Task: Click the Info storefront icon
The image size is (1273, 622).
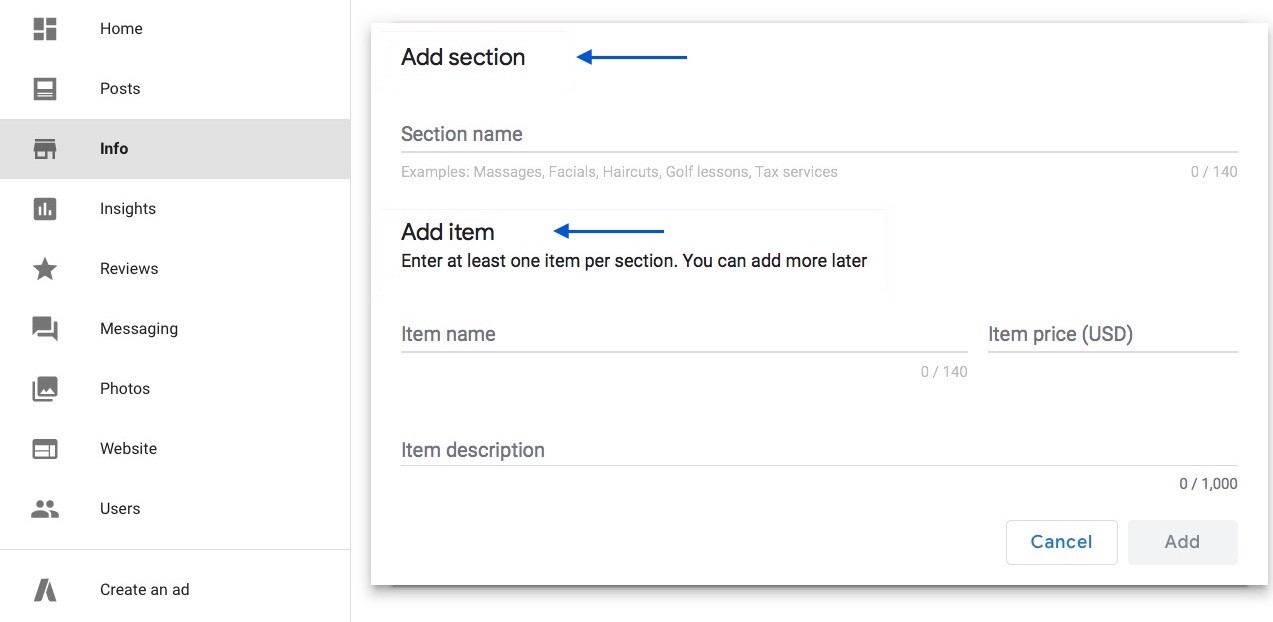Action: pos(45,149)
